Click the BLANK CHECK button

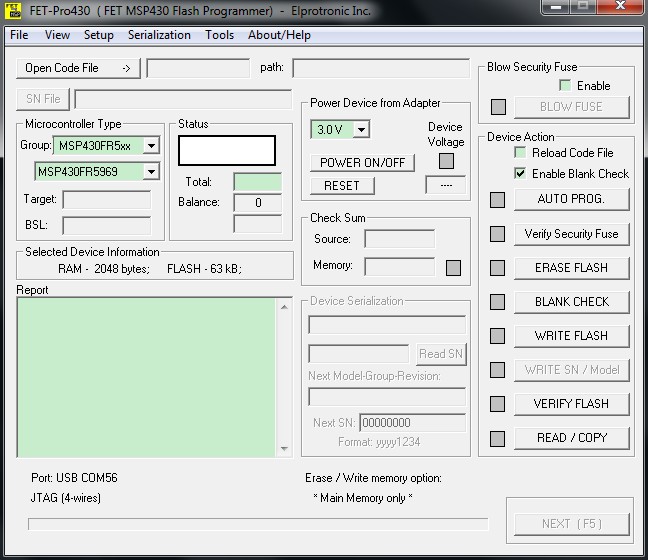pos(572,302)
